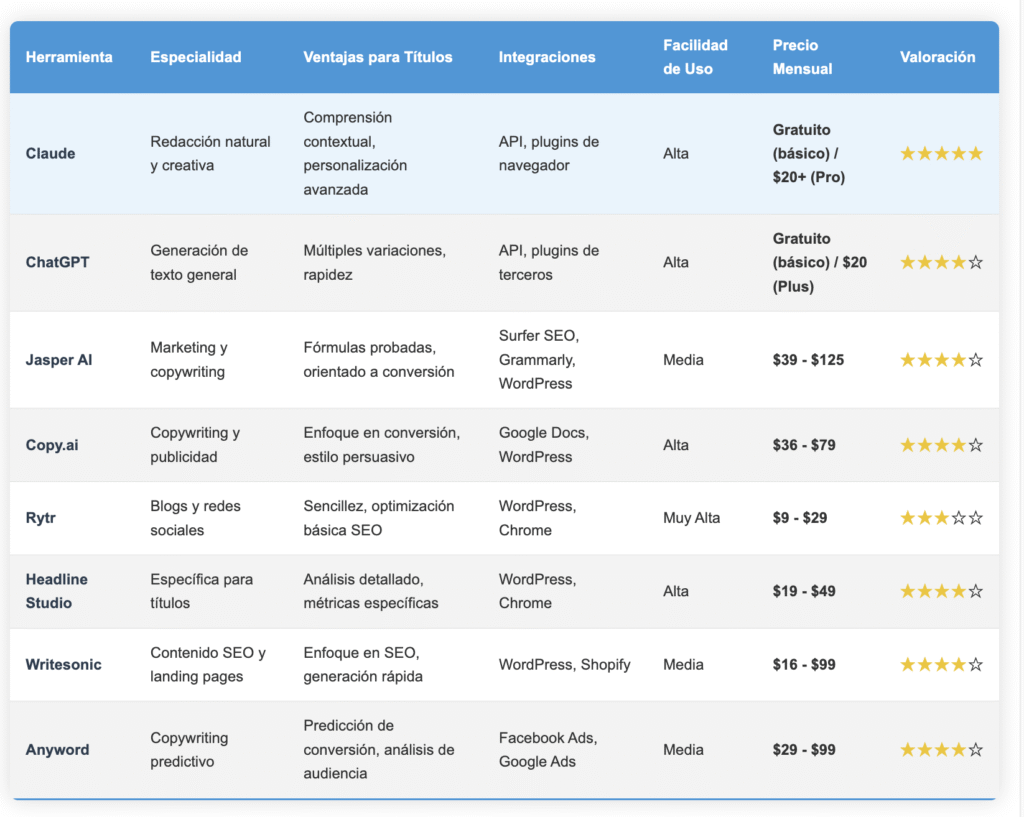1024x817 pixels.
Task: Click the '$29 - $99' price
Action: [804, 750]
